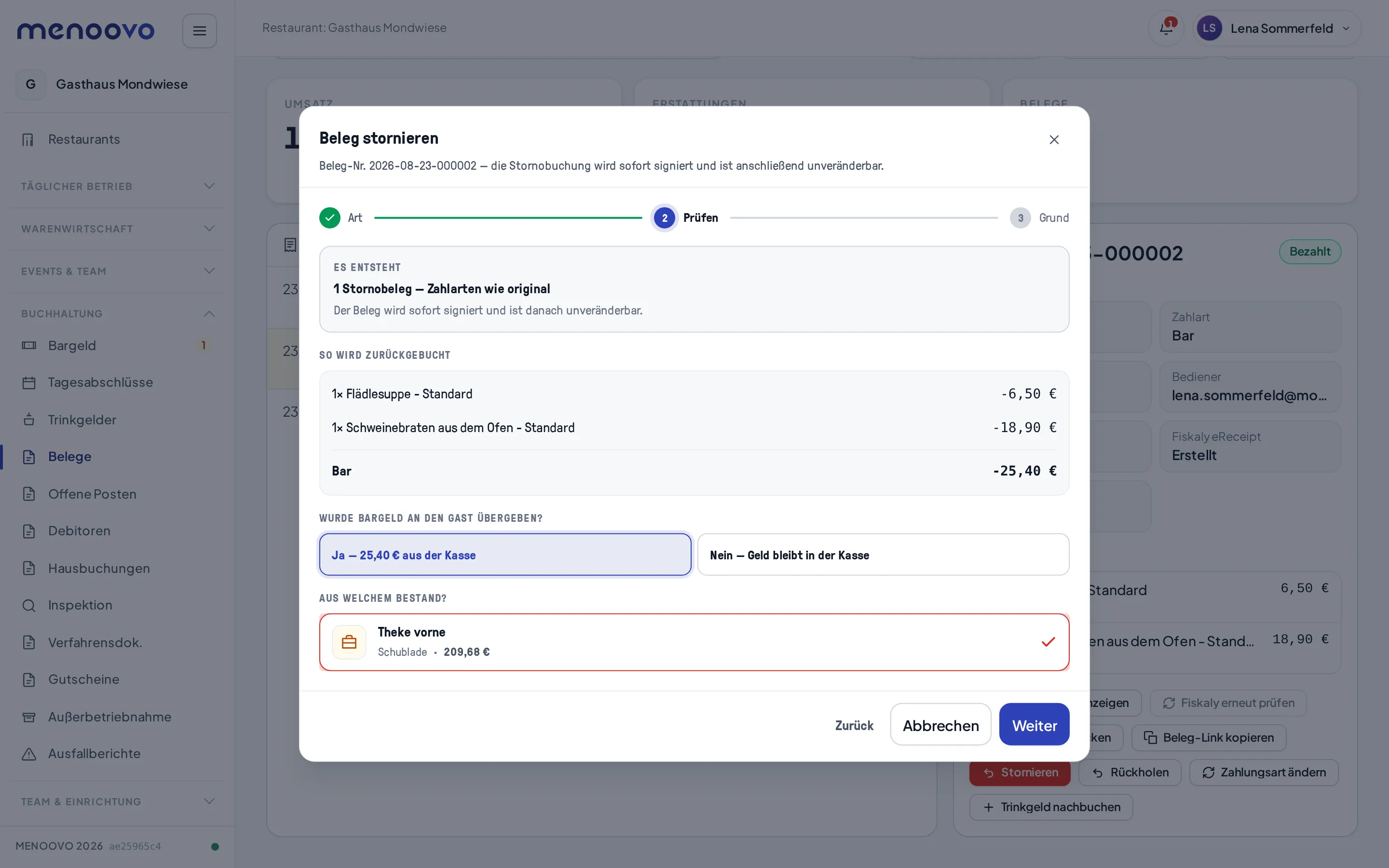Jump to step 3 Grund
1389x868 pixels.
(1039, 217)
